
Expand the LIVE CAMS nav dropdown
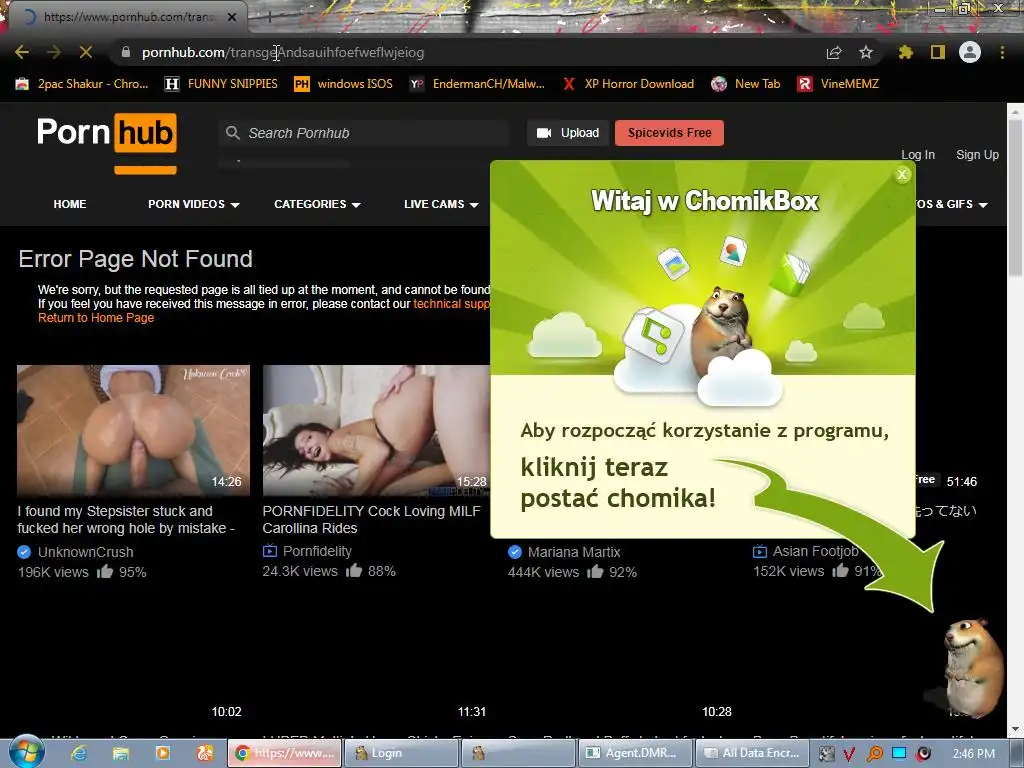tap(441, 204)
